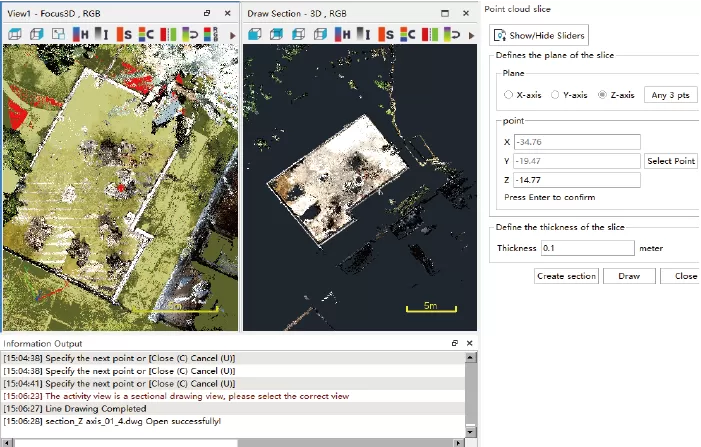The height and width of the screenshot is (447, 701).
Task: Select the X-axis plane option
Action: (523, 95)
